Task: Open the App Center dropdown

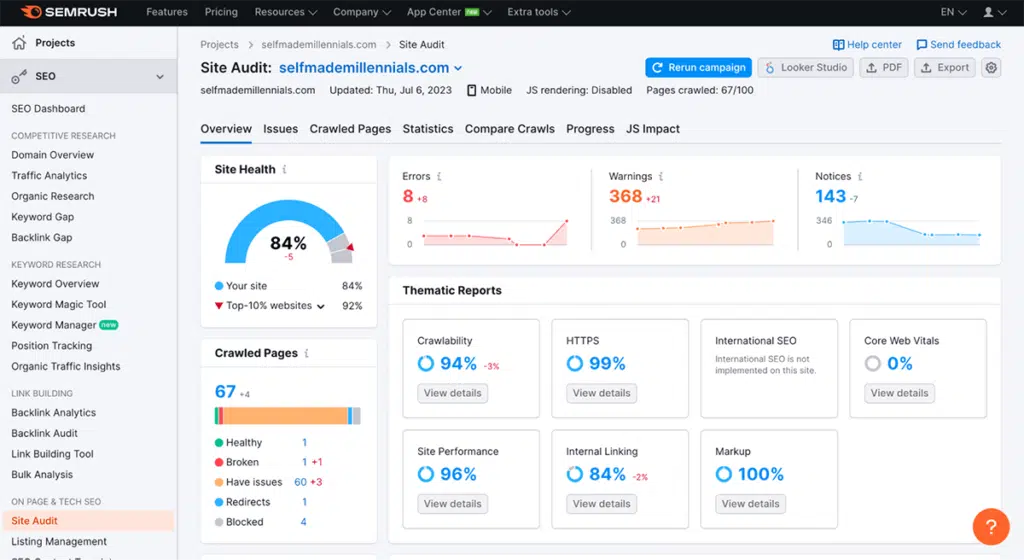Action: click(449, 12)
